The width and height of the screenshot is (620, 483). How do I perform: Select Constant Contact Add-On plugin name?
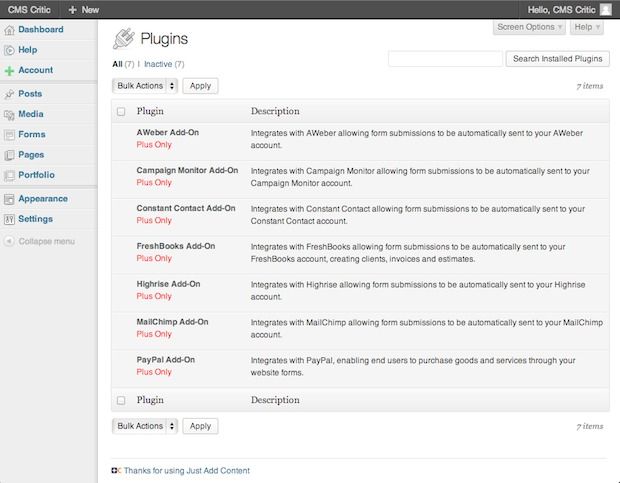click(x=186, y=208)
